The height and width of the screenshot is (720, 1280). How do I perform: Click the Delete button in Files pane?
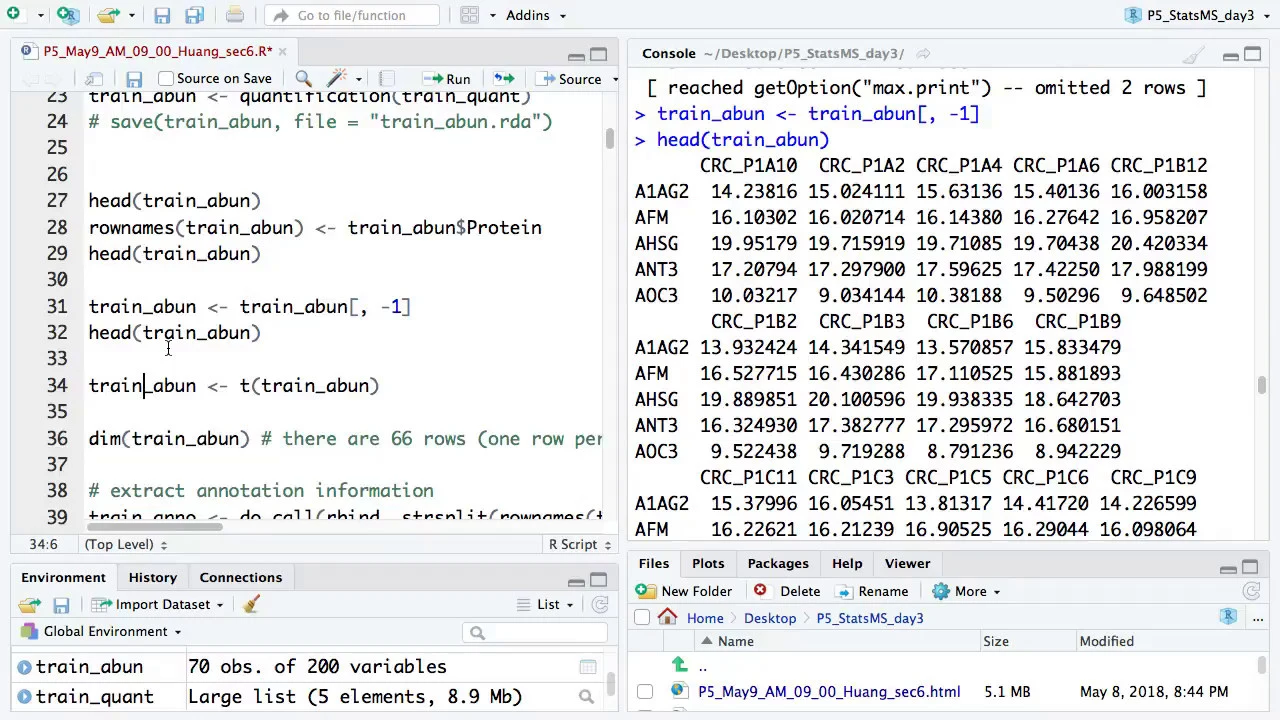point(787,591)
